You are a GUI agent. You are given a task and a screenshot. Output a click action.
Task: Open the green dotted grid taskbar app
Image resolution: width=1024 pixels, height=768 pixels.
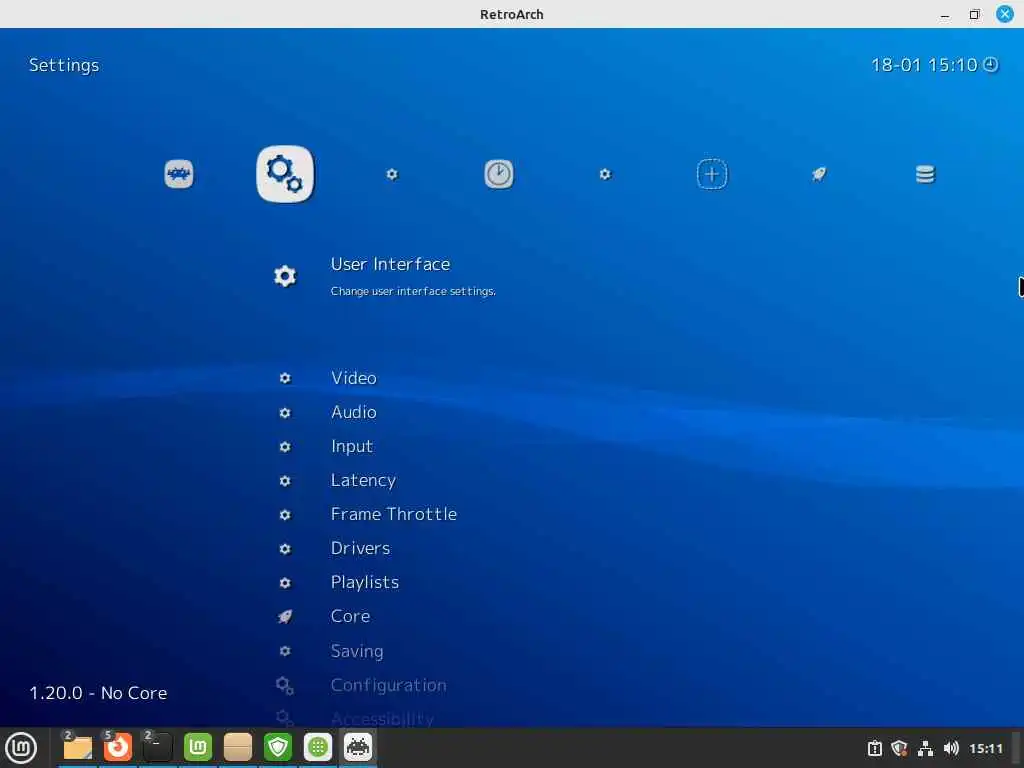(318, 748)
